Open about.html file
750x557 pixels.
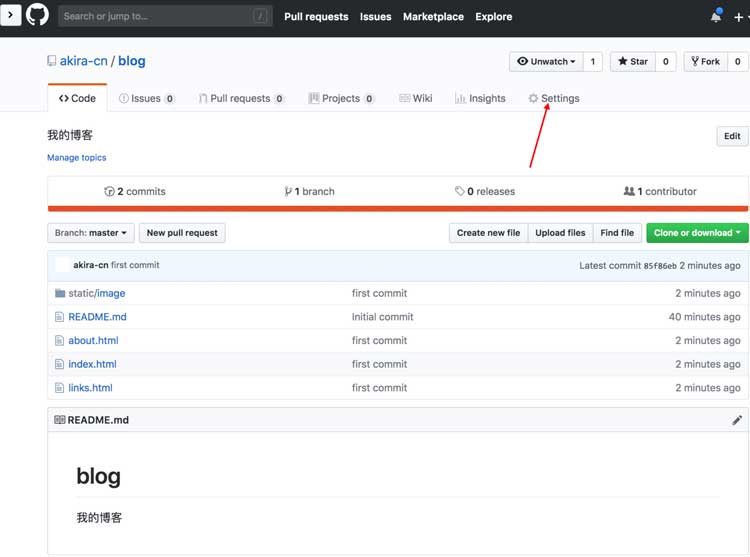click(93, 340)
